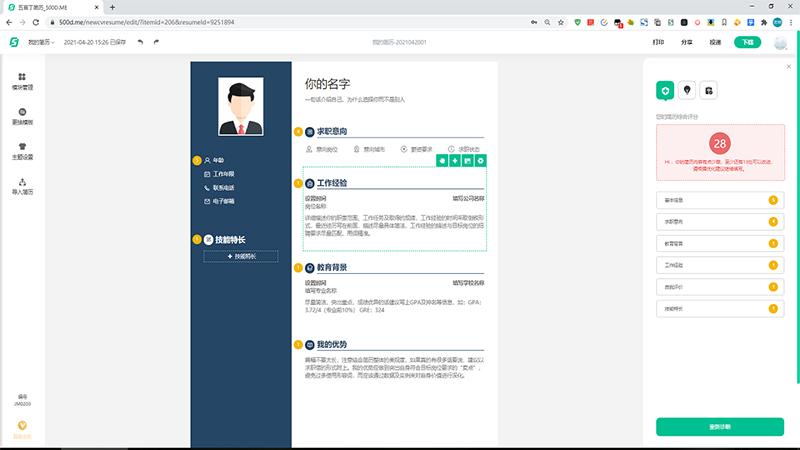Open the 我的简历 dropdown menu
800x450 pixels.
tap(40, 42)
